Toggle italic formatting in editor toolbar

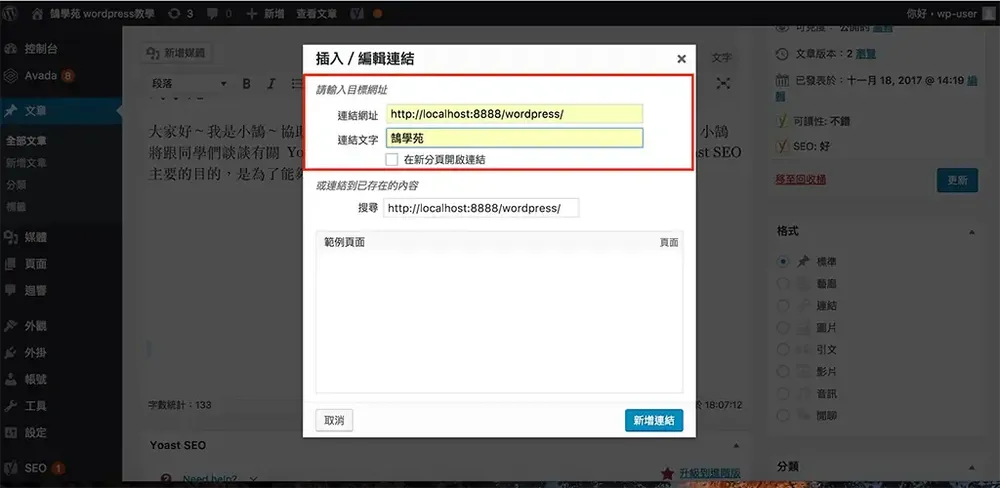[271, 84]
